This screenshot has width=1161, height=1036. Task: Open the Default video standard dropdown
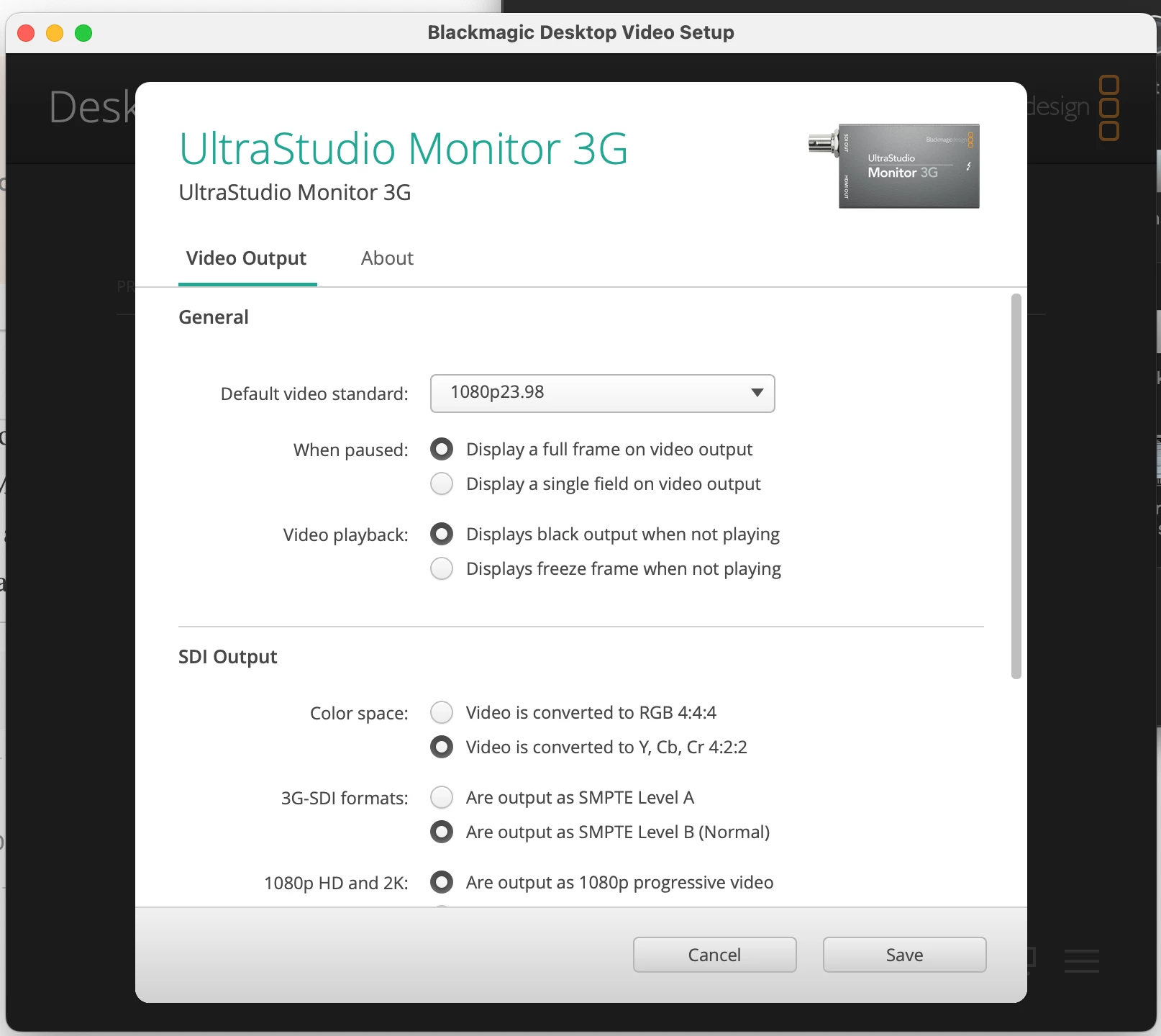[x=602, y=394]
